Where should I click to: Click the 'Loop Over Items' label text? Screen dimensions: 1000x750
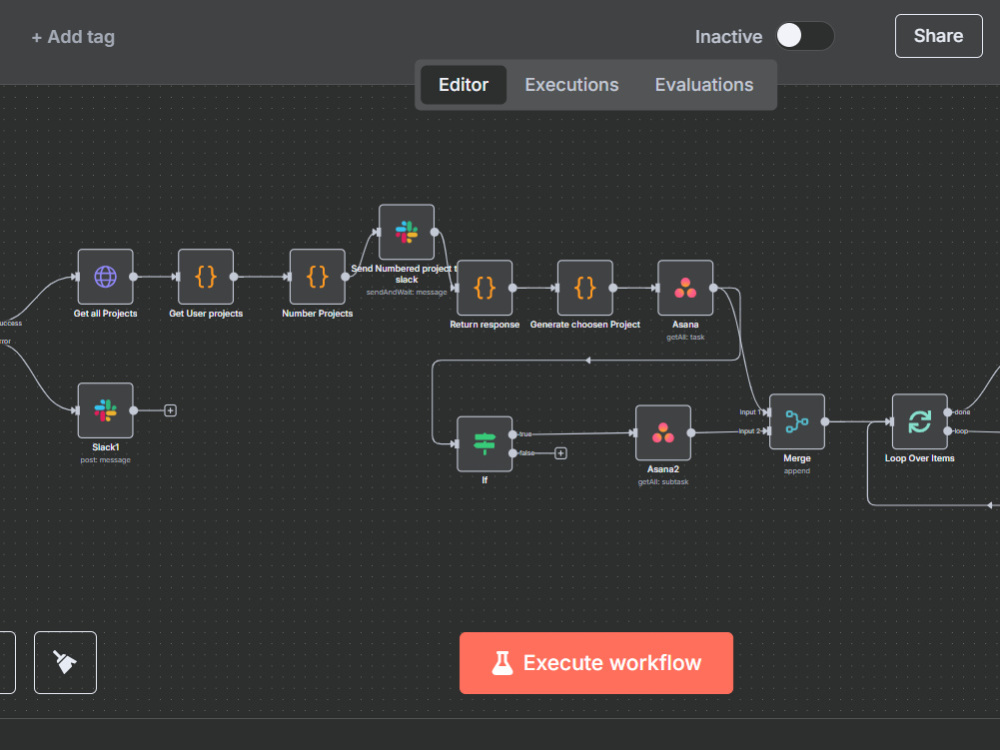tap(919, 459)
